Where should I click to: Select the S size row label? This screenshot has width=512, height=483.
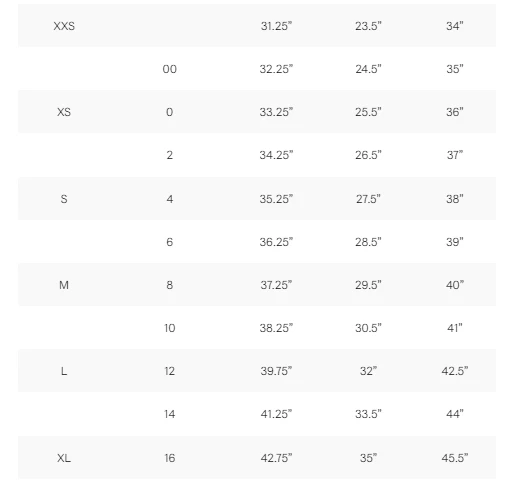[x=64, y=199]
